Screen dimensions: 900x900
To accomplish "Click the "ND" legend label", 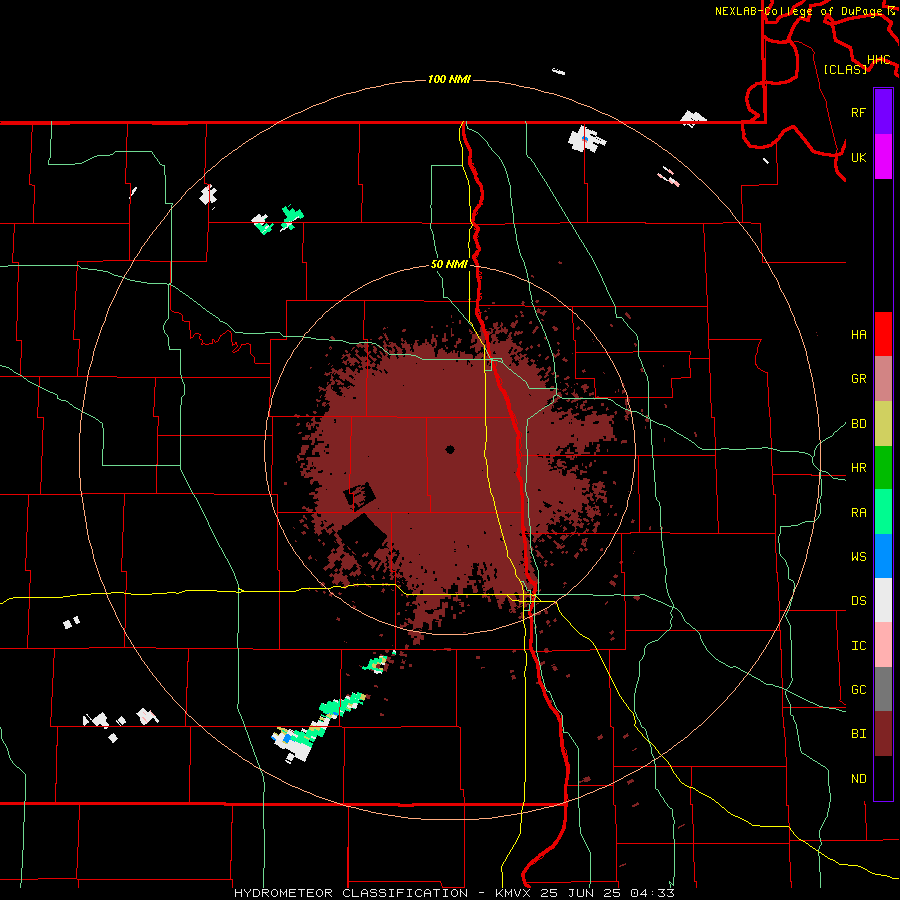I will tap(858, 779).
